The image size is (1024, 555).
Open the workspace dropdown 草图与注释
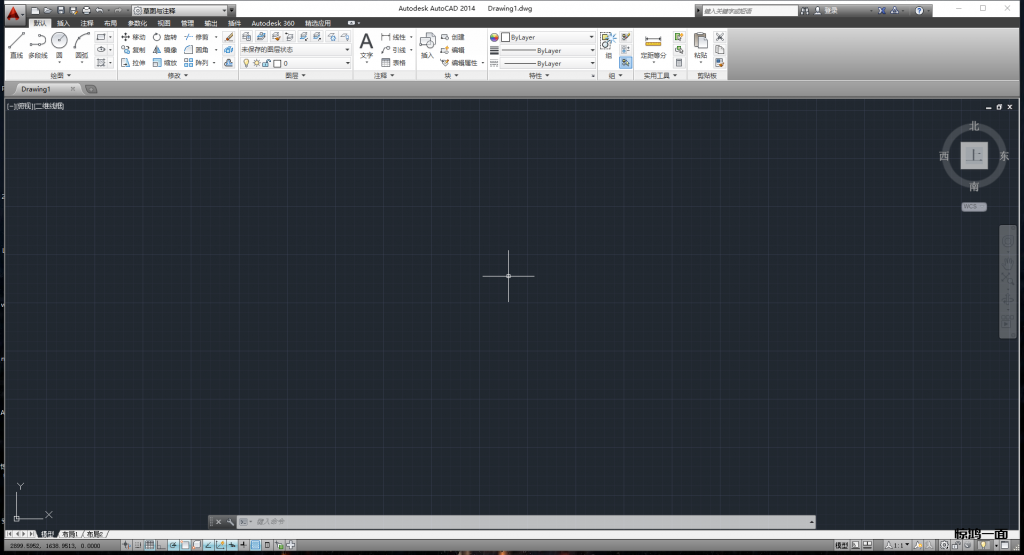coord(182,10)
